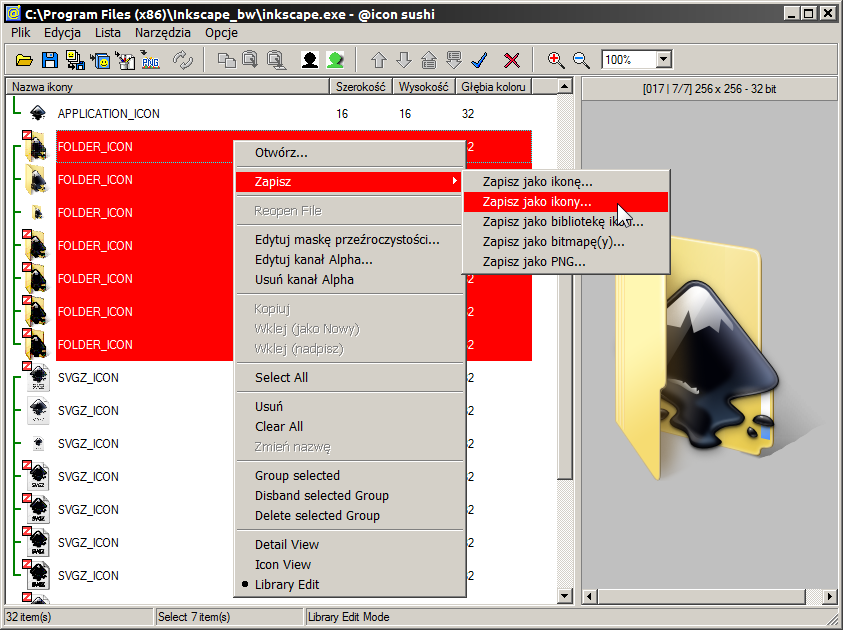Click the paste overwrite toolbar icon
The height and width of the screenshot is (630, 843).
[x=276, y=60]
